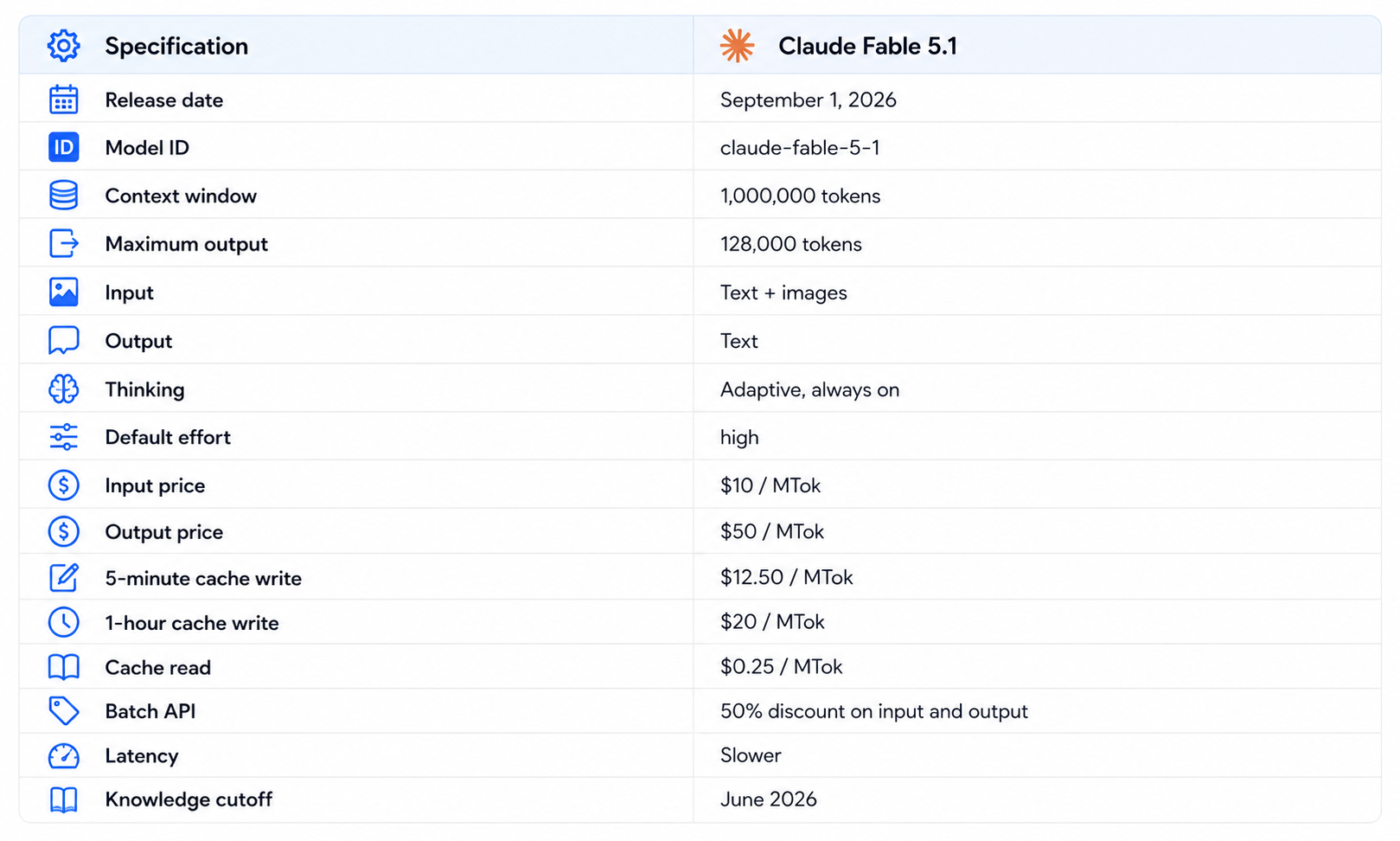This screenshot has height=841, width=1400.
Task: Click the Maximum output label
Action: (187, 245)
